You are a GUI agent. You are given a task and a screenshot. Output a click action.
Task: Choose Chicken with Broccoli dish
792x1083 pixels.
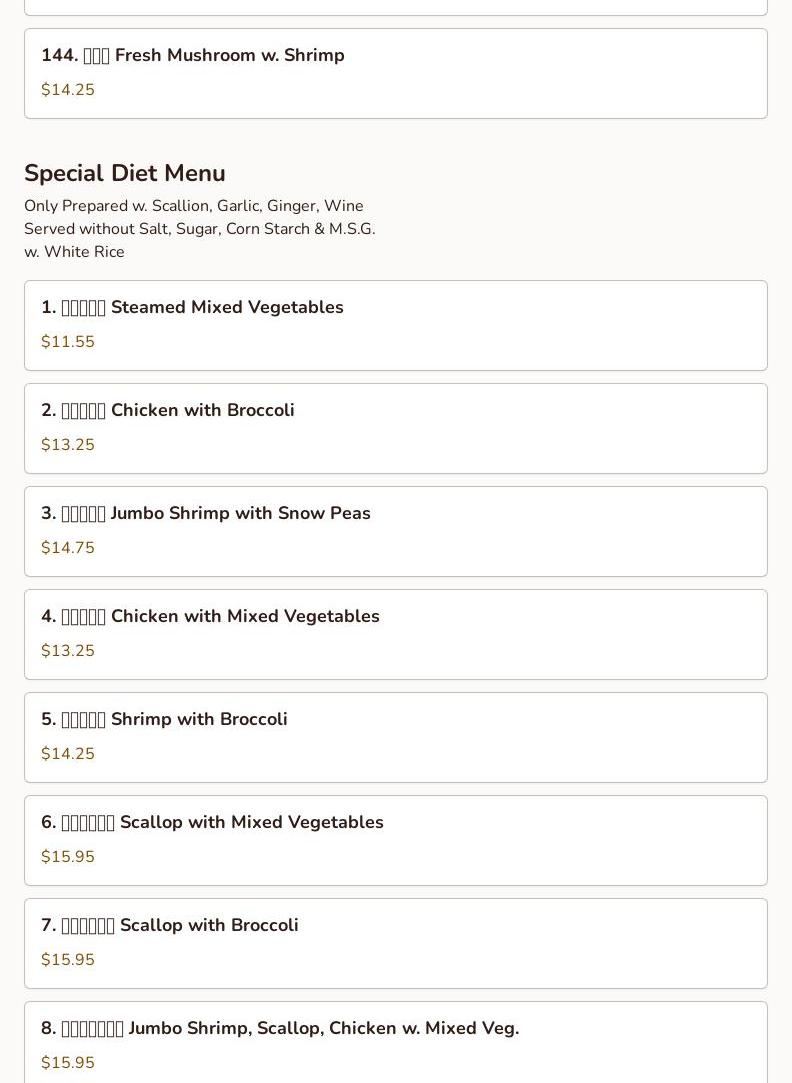(x=396, y=428)
